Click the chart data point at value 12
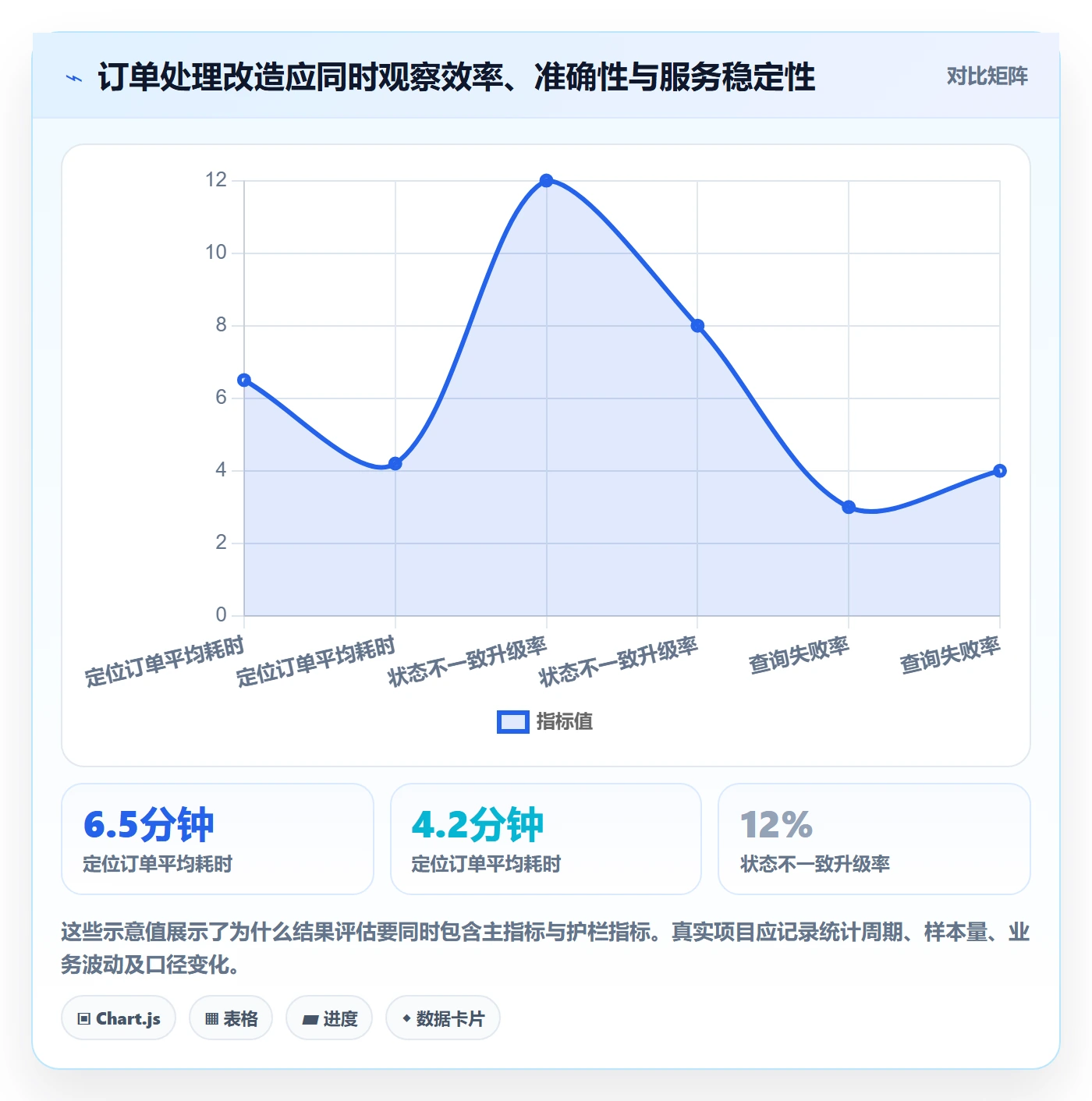The width and height of the screenshot is (1092, 1101). [546, 181]
